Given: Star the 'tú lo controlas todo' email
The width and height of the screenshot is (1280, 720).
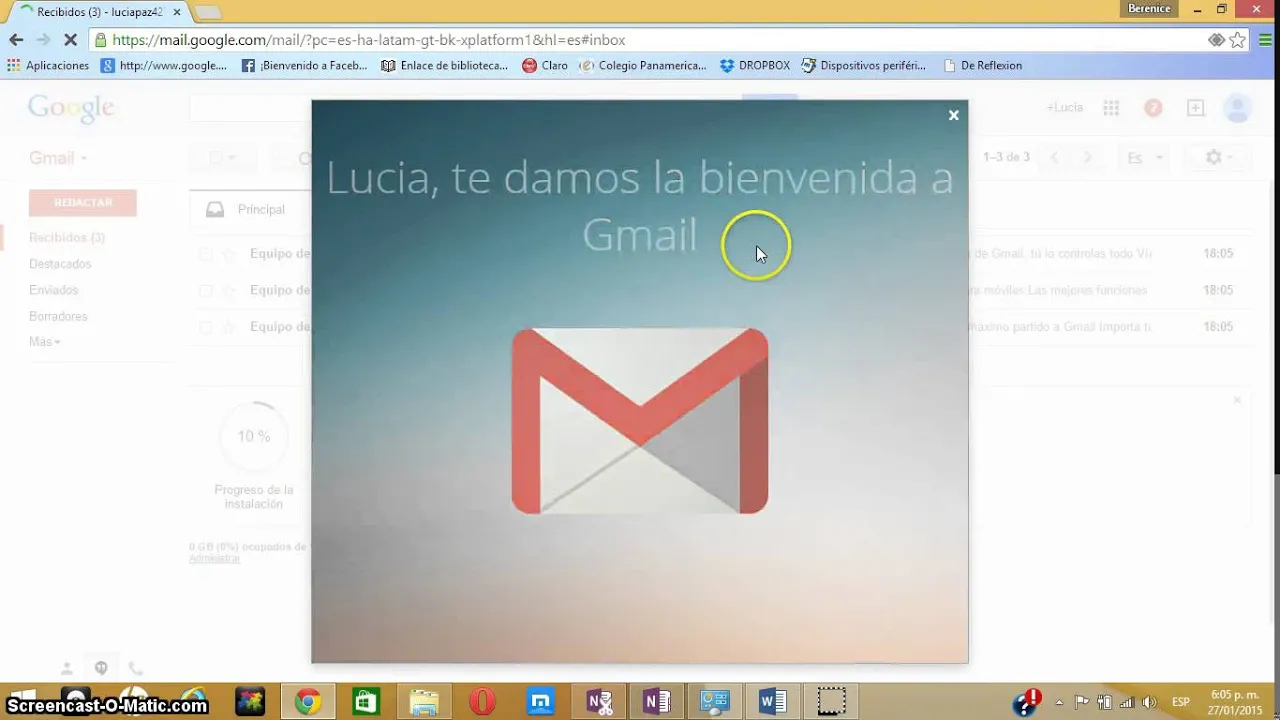Looking at the screenshot, I should (229, 254).
